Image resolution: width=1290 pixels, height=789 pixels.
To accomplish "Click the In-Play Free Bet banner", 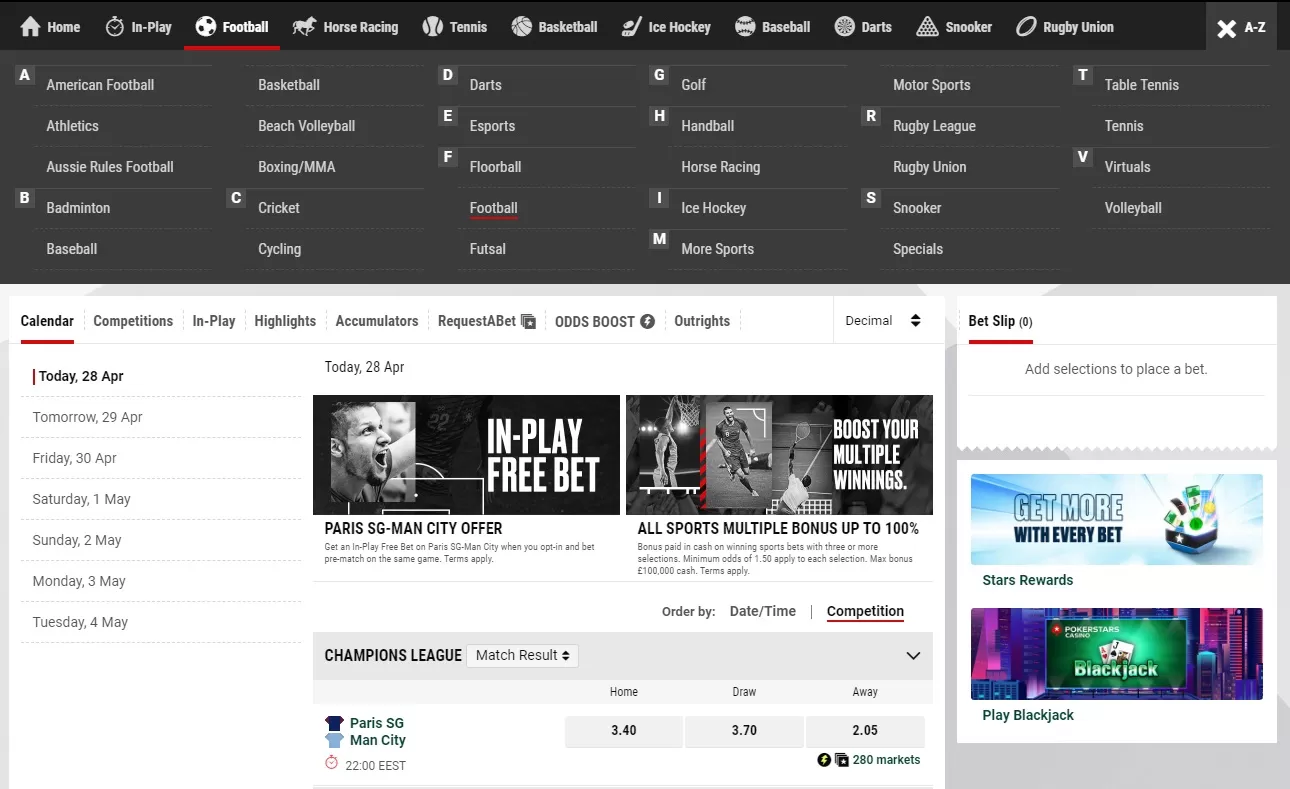I will 466,455.
